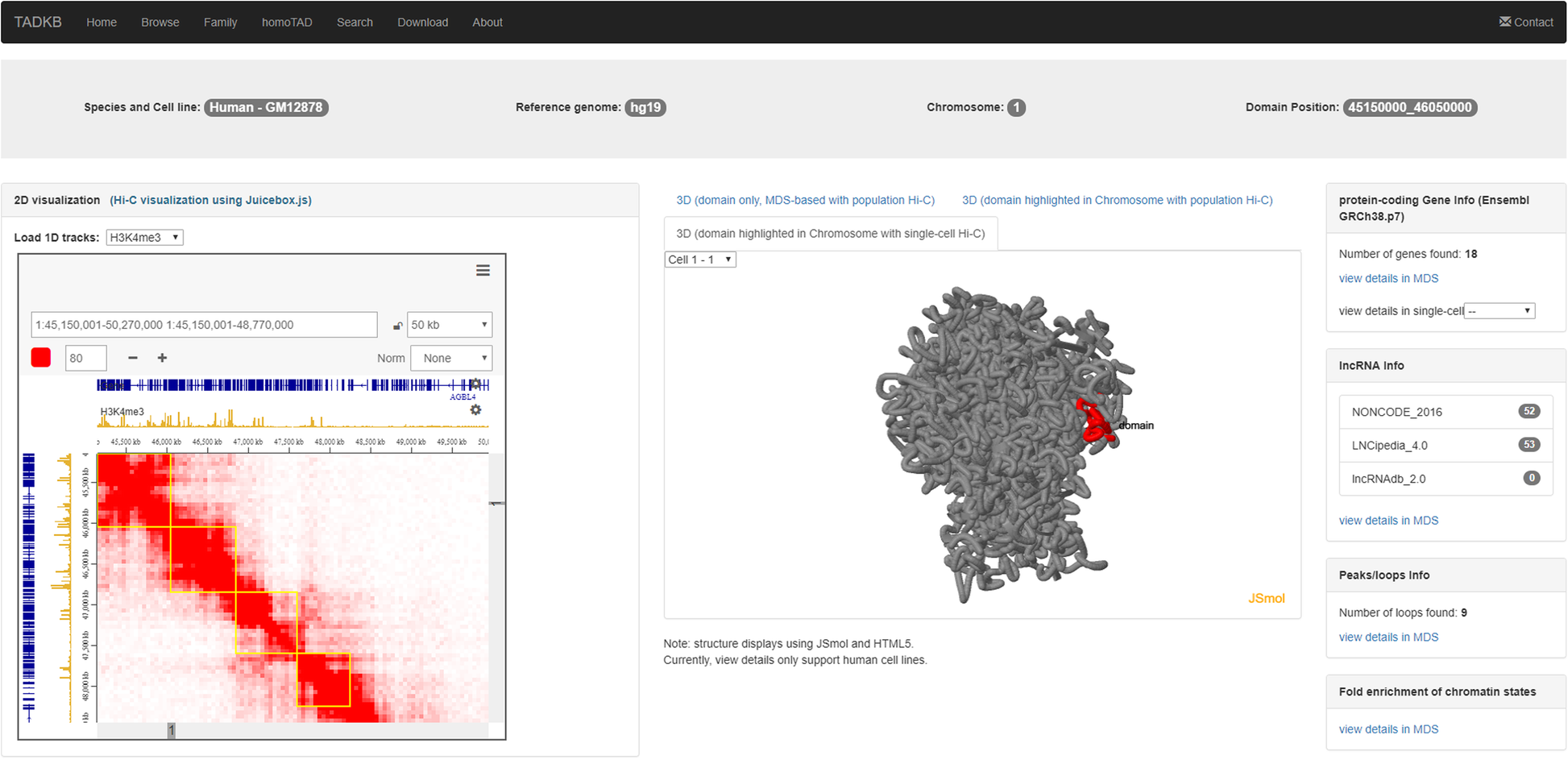Switch to 3D population Hi-C chromosome tab
The height and width of the screenshot is (760, 1568).
click(x=1118, y=200)
